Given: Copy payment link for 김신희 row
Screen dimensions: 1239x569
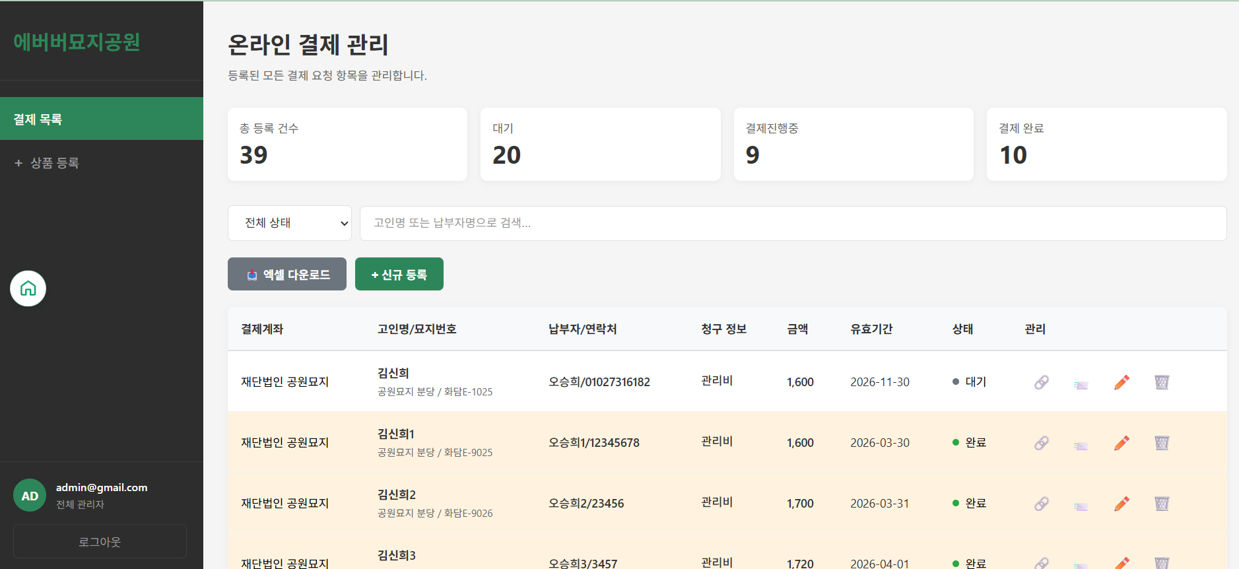Looking at the screenshot, I should tap(1041, 382).
